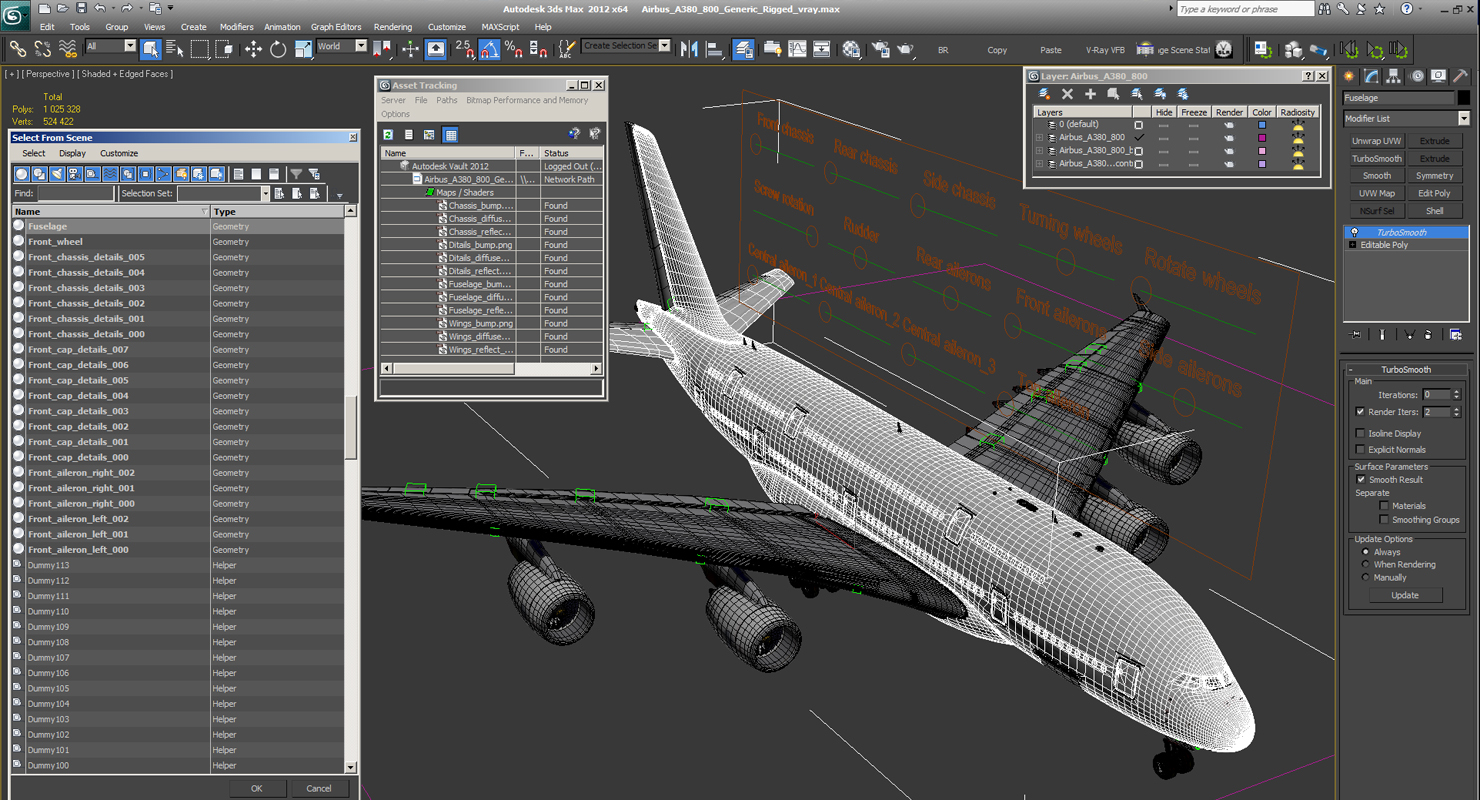Select the Select and Scale tool

[x=303, y=48]
